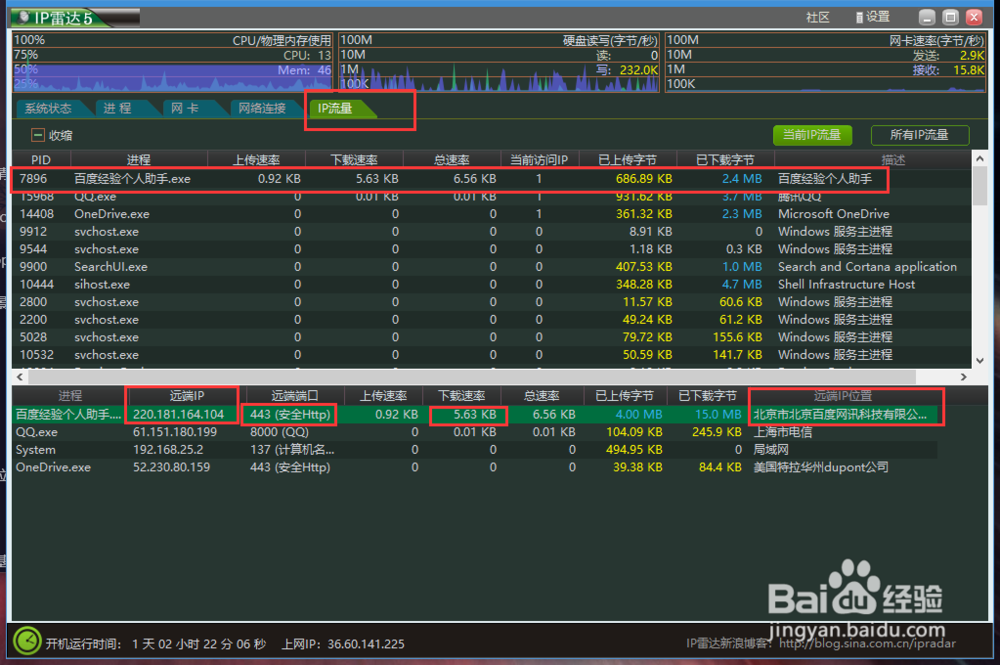Screen dimensions: 1000x665
Task: Sort by 已上传字节 column in process table
Action: pyautogui.click(x=627, y=160)
